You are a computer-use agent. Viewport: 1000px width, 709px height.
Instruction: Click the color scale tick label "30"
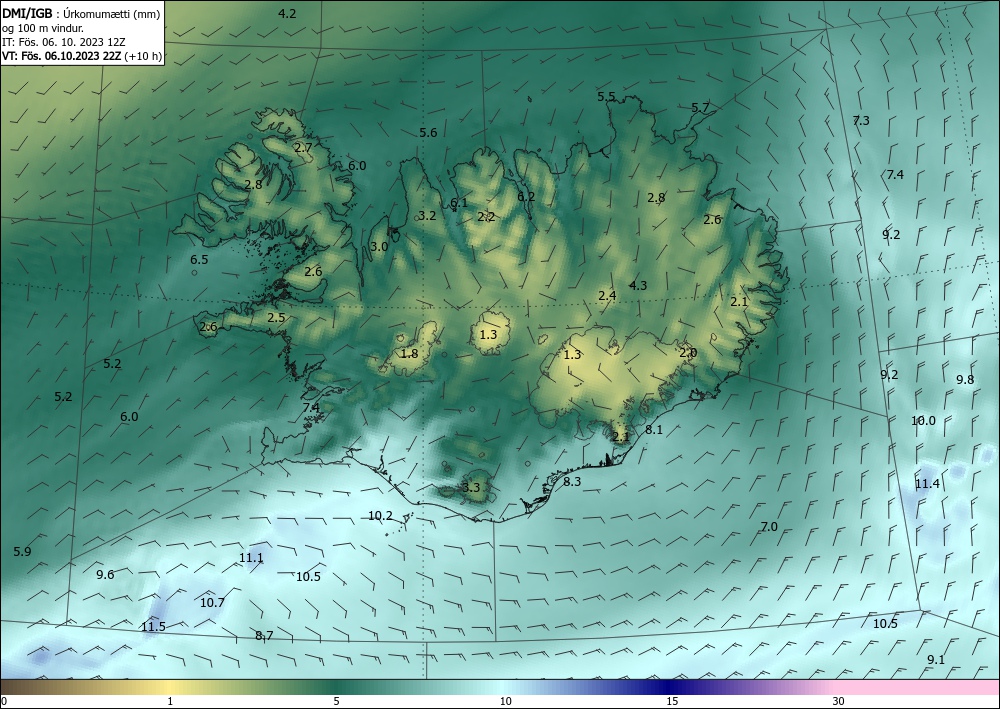point(839,702)
